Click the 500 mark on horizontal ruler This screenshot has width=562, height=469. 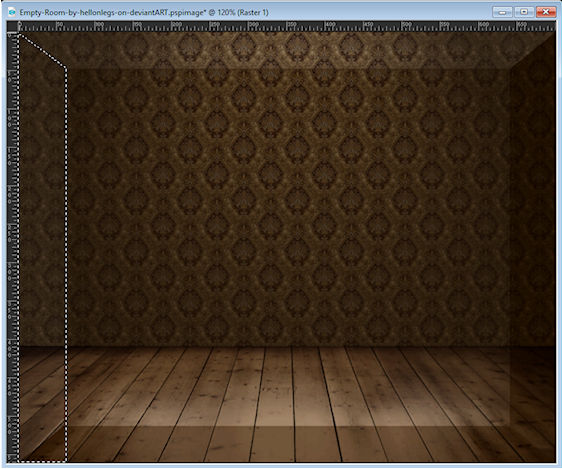407,25
